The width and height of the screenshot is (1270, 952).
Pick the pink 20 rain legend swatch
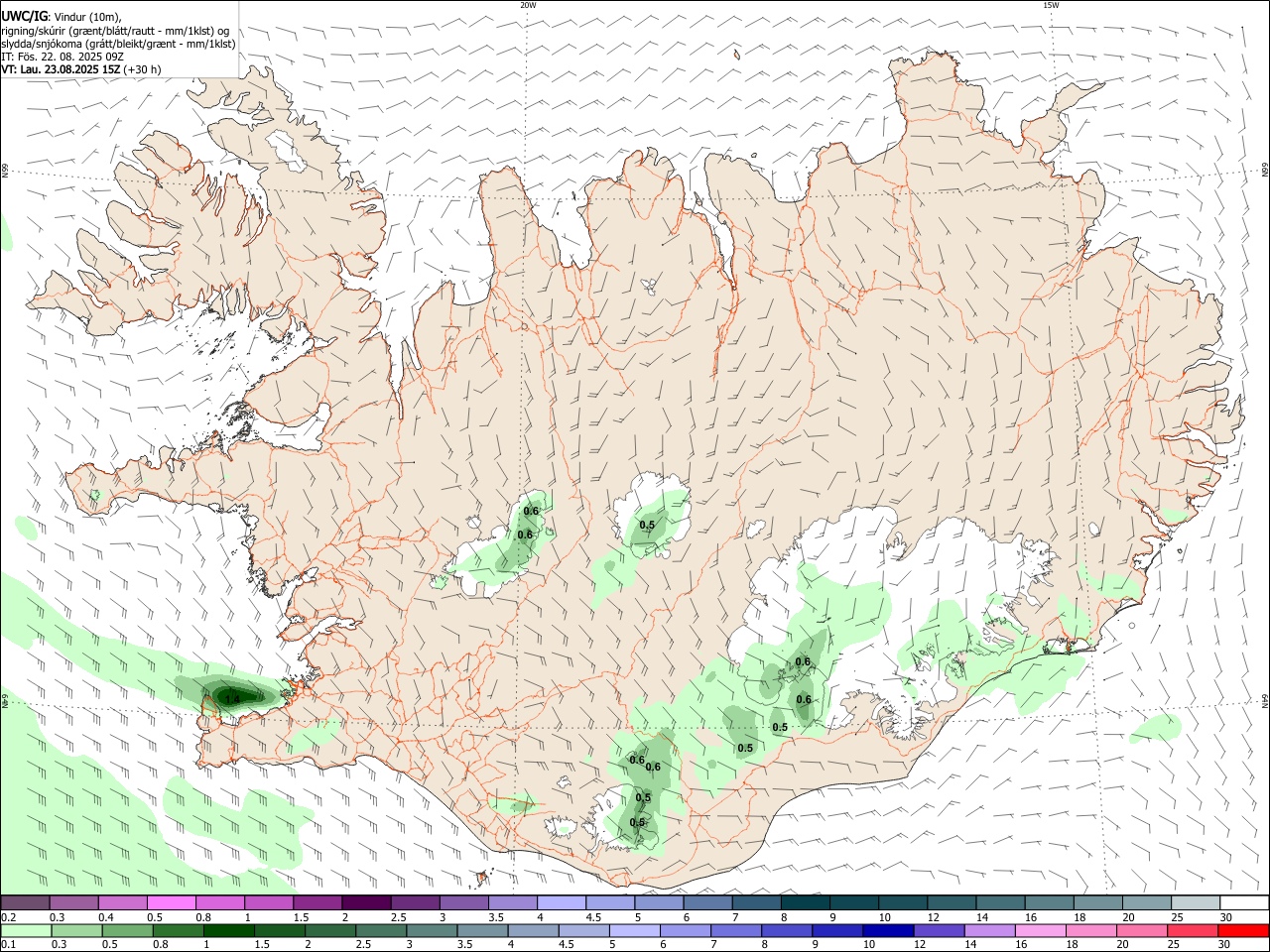tap(1142, 931)
